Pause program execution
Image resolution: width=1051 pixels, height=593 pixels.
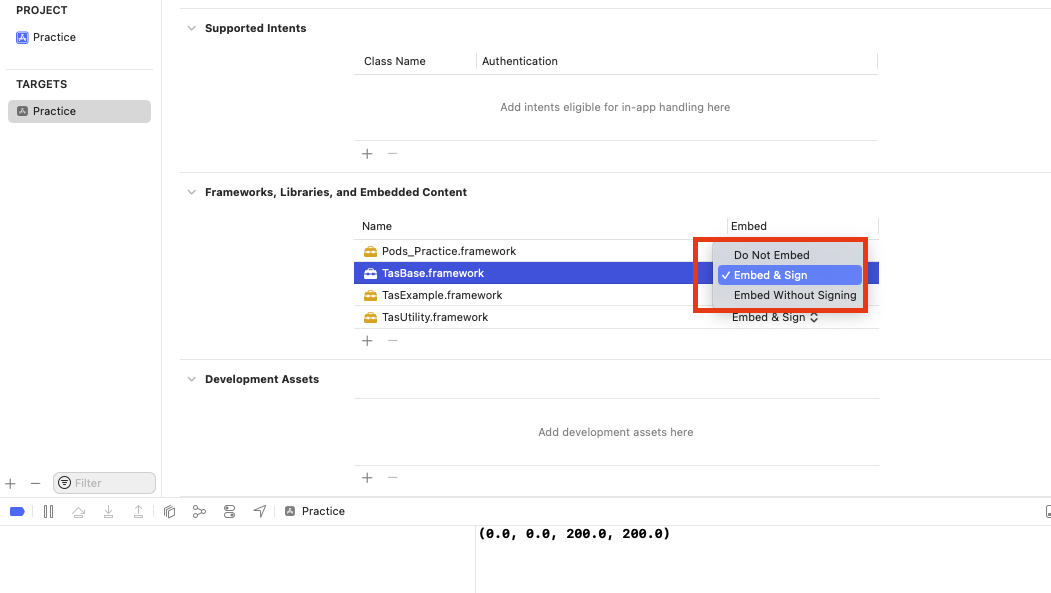click(48, 512)
